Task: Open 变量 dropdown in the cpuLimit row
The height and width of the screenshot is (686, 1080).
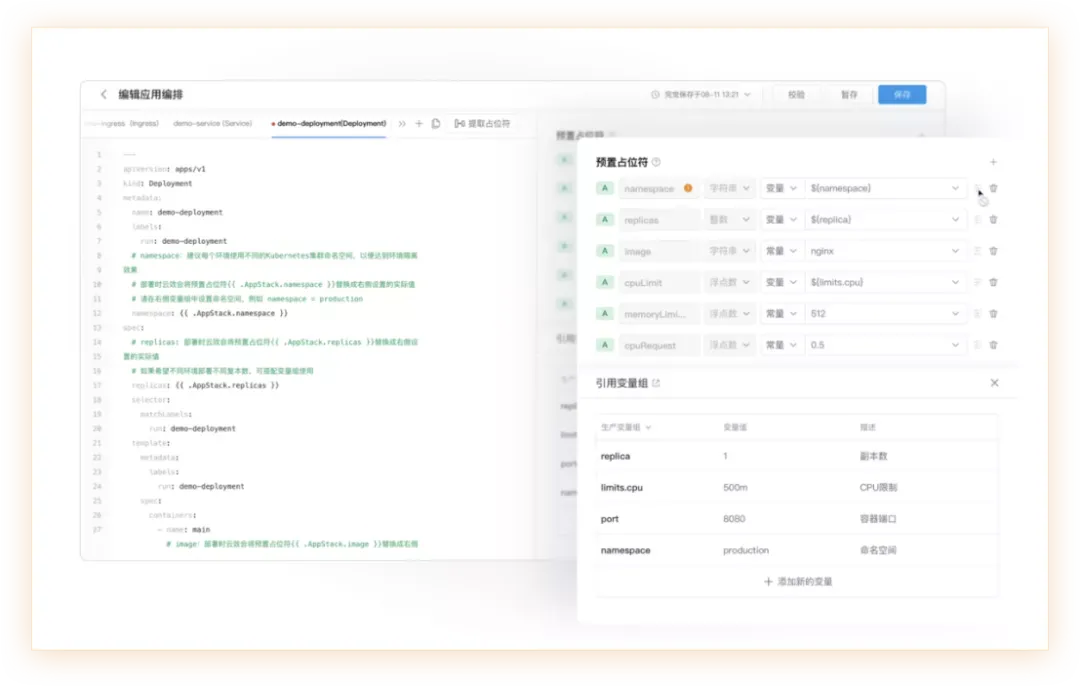Action: pyautogui.click(x=781, y=282)
